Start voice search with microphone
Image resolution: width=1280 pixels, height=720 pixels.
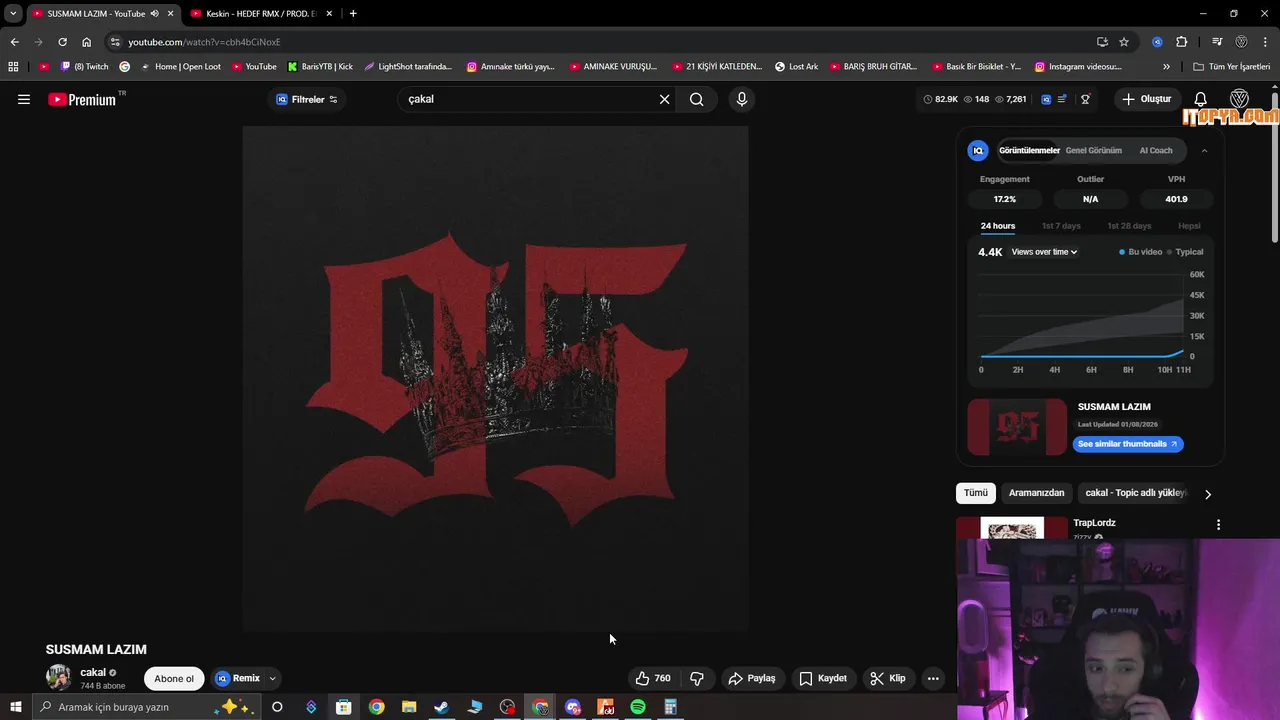pyautogui.click(x=741, y=99)
